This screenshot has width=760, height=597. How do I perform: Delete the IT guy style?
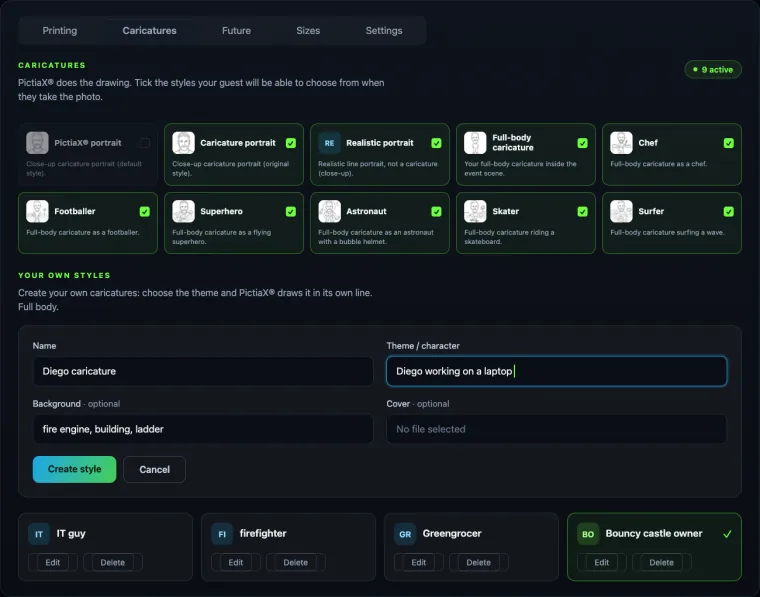coord(113,562)
